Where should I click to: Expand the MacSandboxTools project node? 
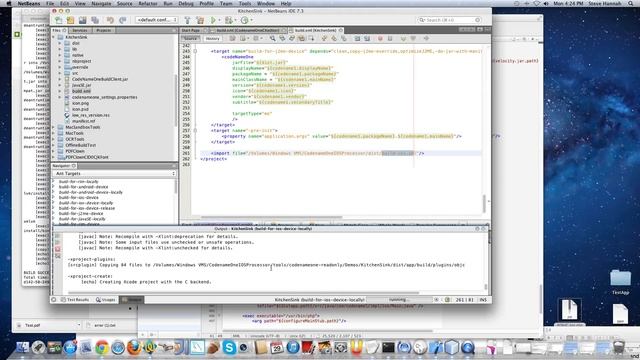coord(54,127)
